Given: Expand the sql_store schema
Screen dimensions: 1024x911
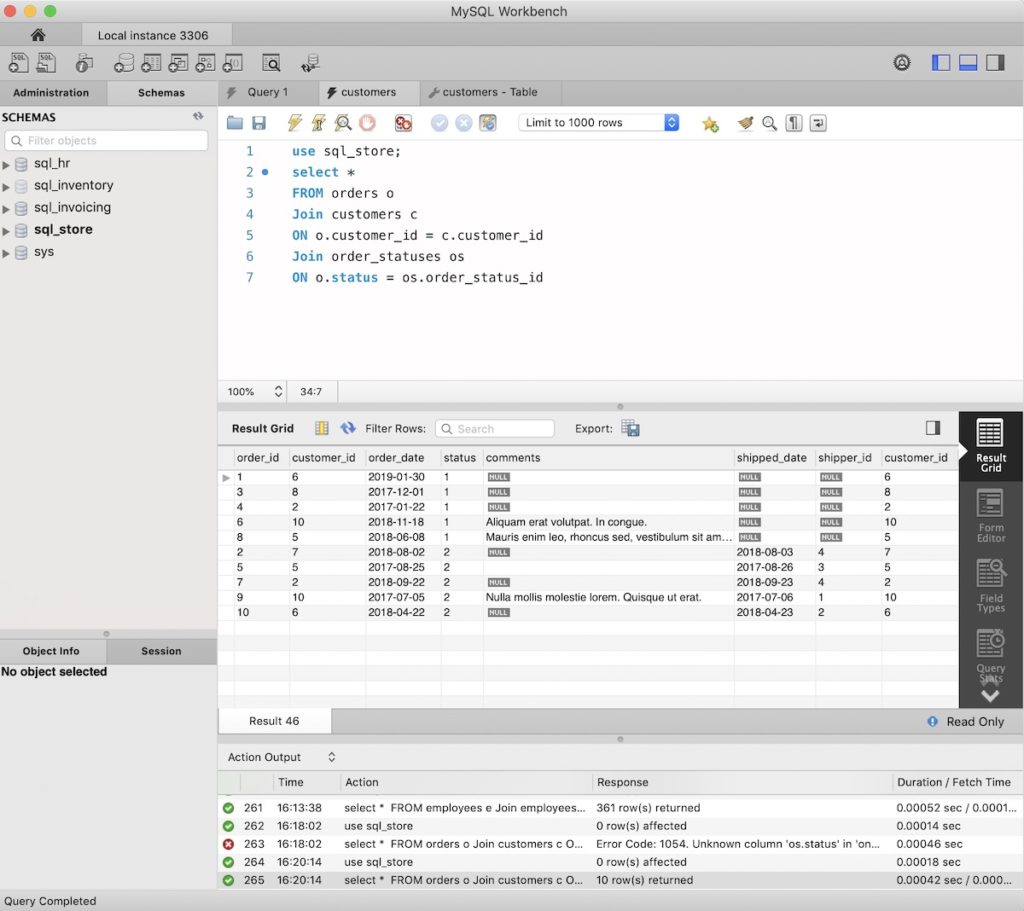Looking at the screenshot, I should point(6,231).
